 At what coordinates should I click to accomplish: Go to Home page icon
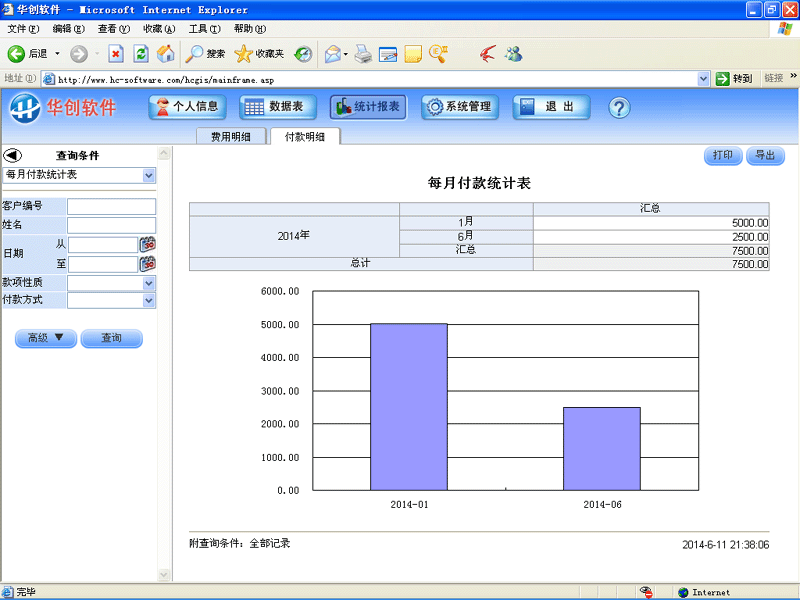click(x=165, y=54)
